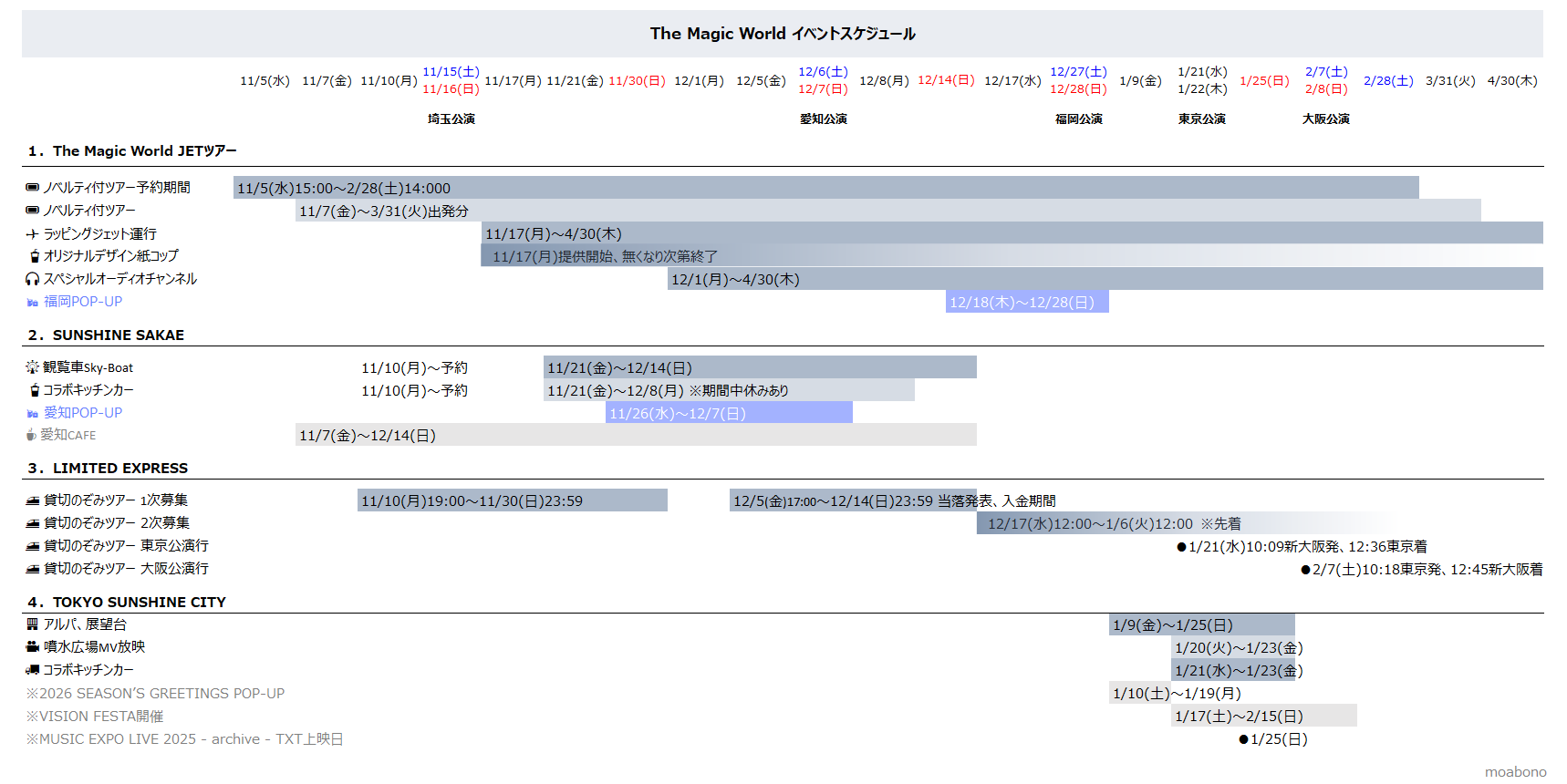Click the airplane icon beside ラッピングジェット運行
The height and width of the screenshot is (784, 1567).
33,234
